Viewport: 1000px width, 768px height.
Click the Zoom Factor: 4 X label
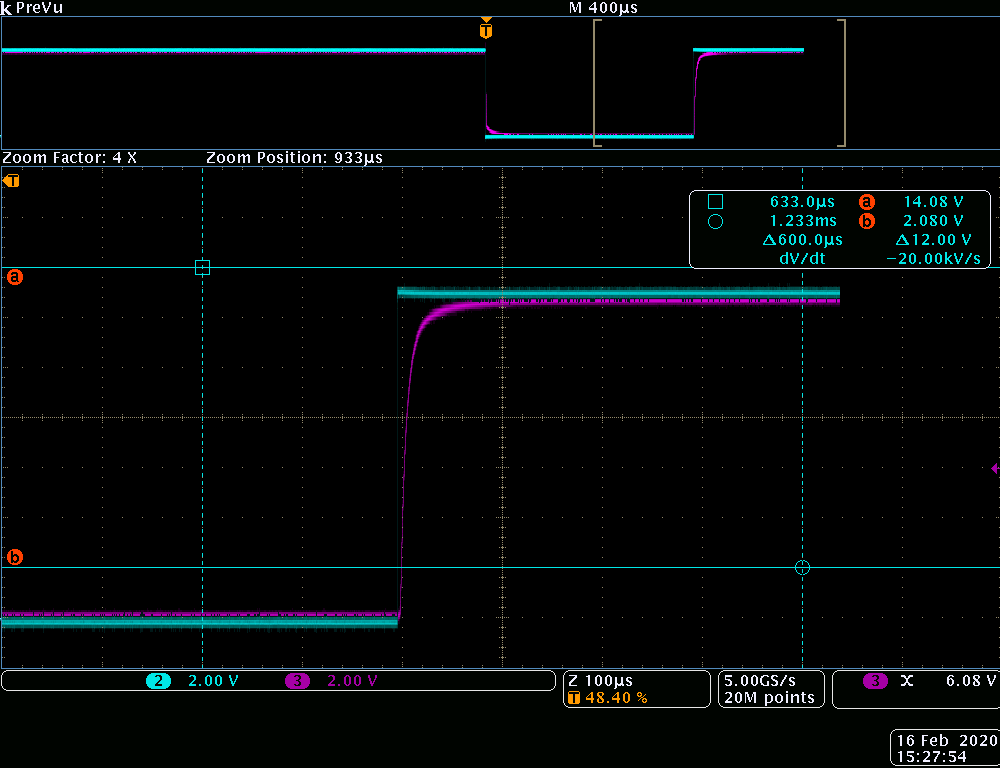(70, 158)
